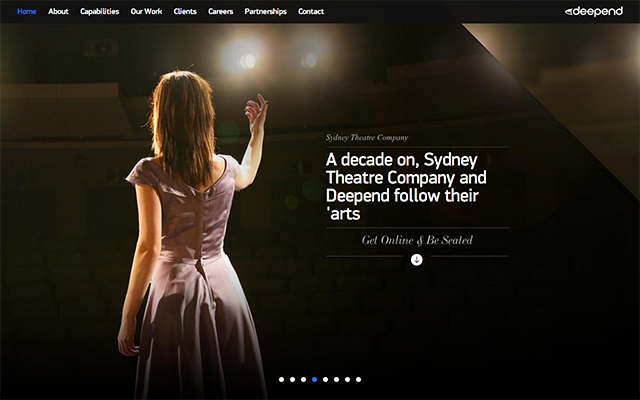Open the Contact page
This screenshot has height=400, width=640.
tap(311, 11)
